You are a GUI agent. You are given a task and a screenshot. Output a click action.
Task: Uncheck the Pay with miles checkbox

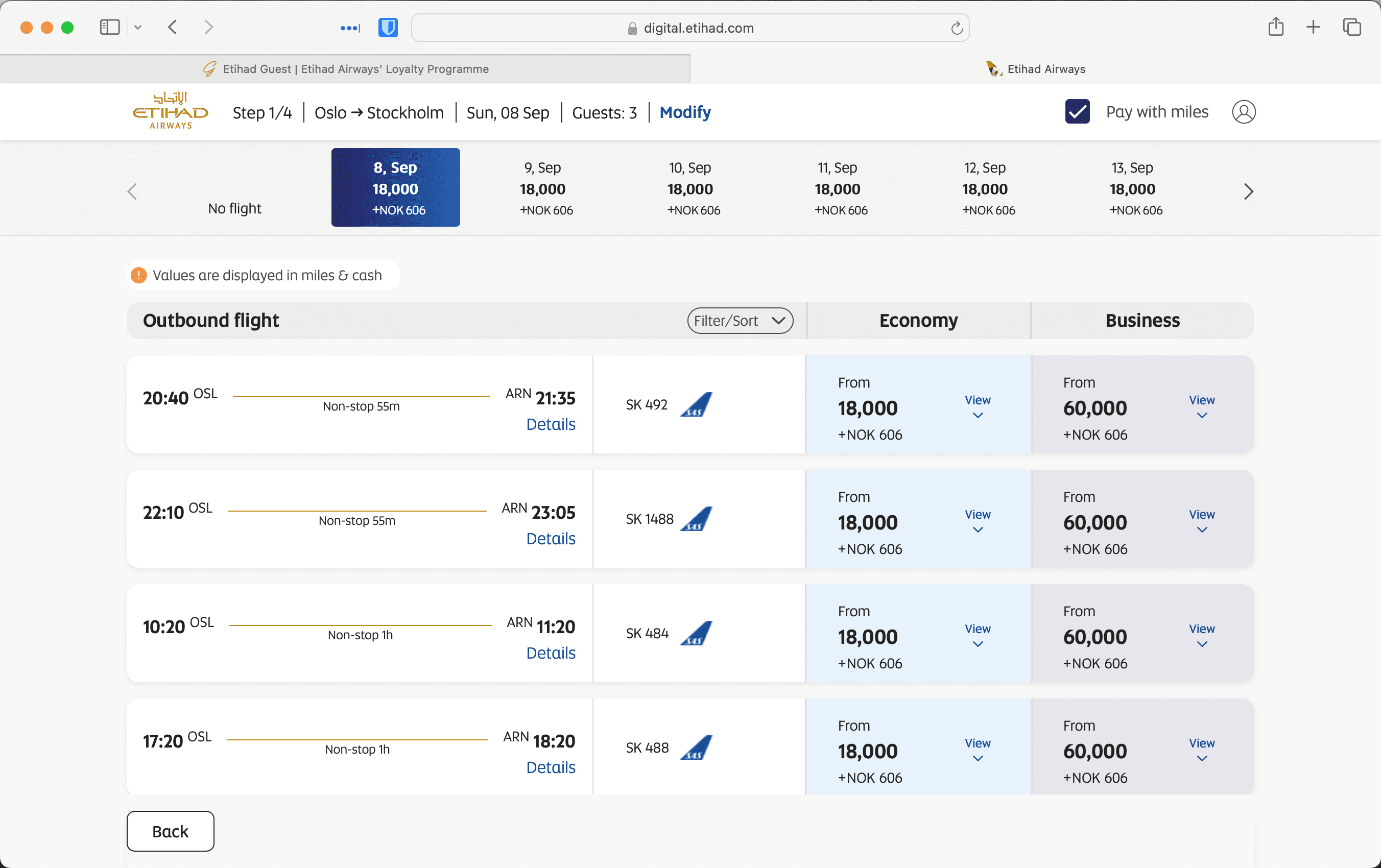click(1077, 112)
